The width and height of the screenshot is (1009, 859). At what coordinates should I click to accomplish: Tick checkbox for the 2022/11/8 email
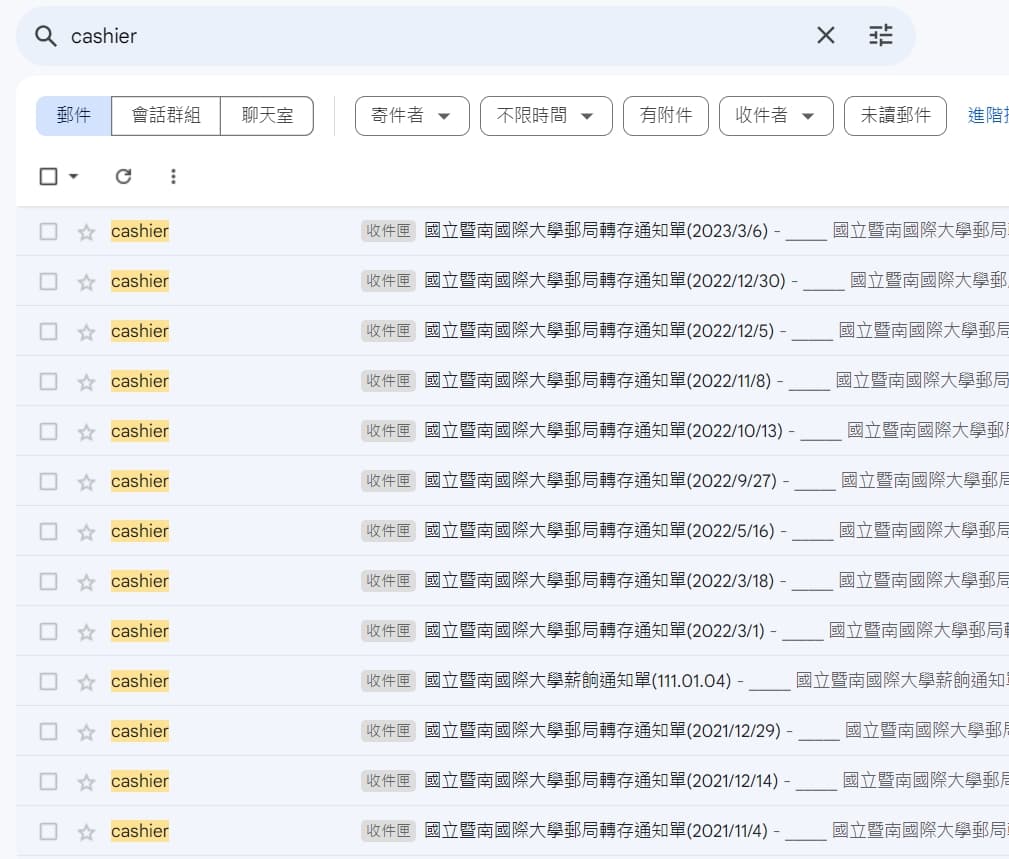pos(48,382)
